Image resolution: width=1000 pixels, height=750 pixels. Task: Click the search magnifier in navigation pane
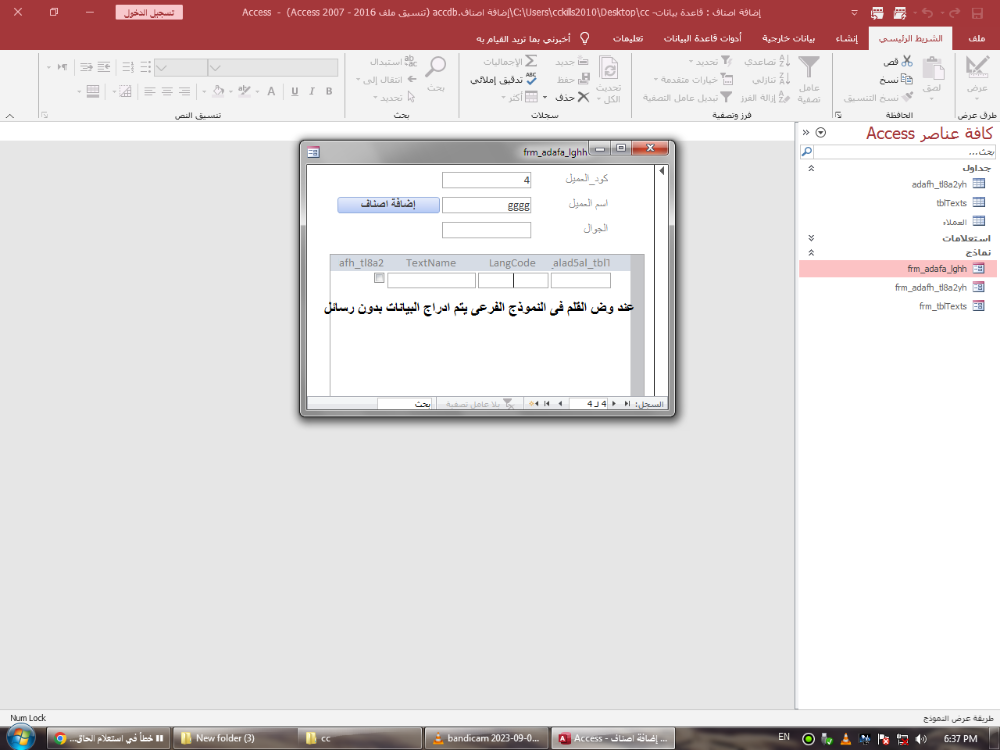pyautogui.click(x=807, y=152)
